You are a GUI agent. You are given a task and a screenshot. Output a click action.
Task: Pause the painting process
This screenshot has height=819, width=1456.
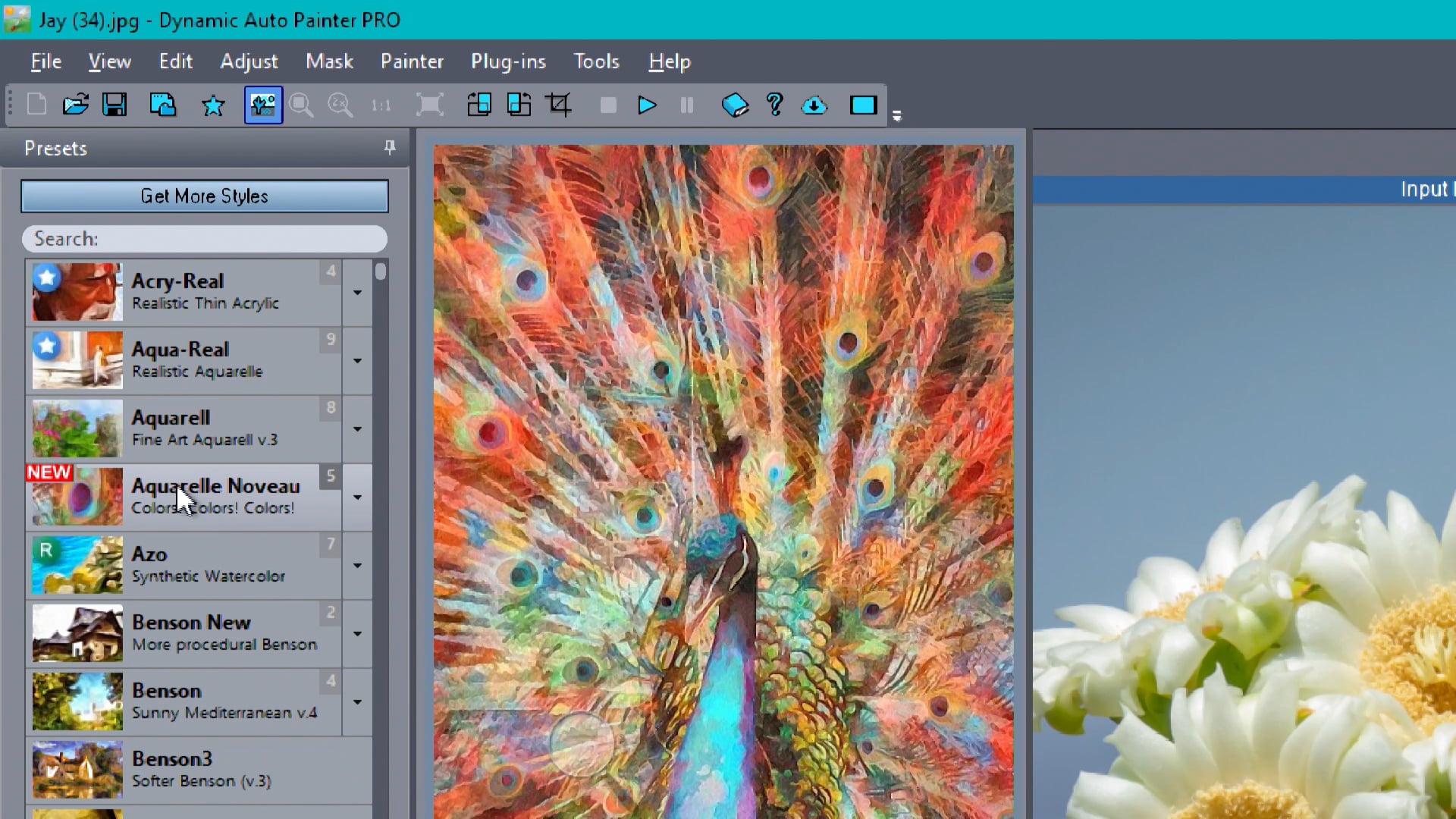(x=686, y=105)
